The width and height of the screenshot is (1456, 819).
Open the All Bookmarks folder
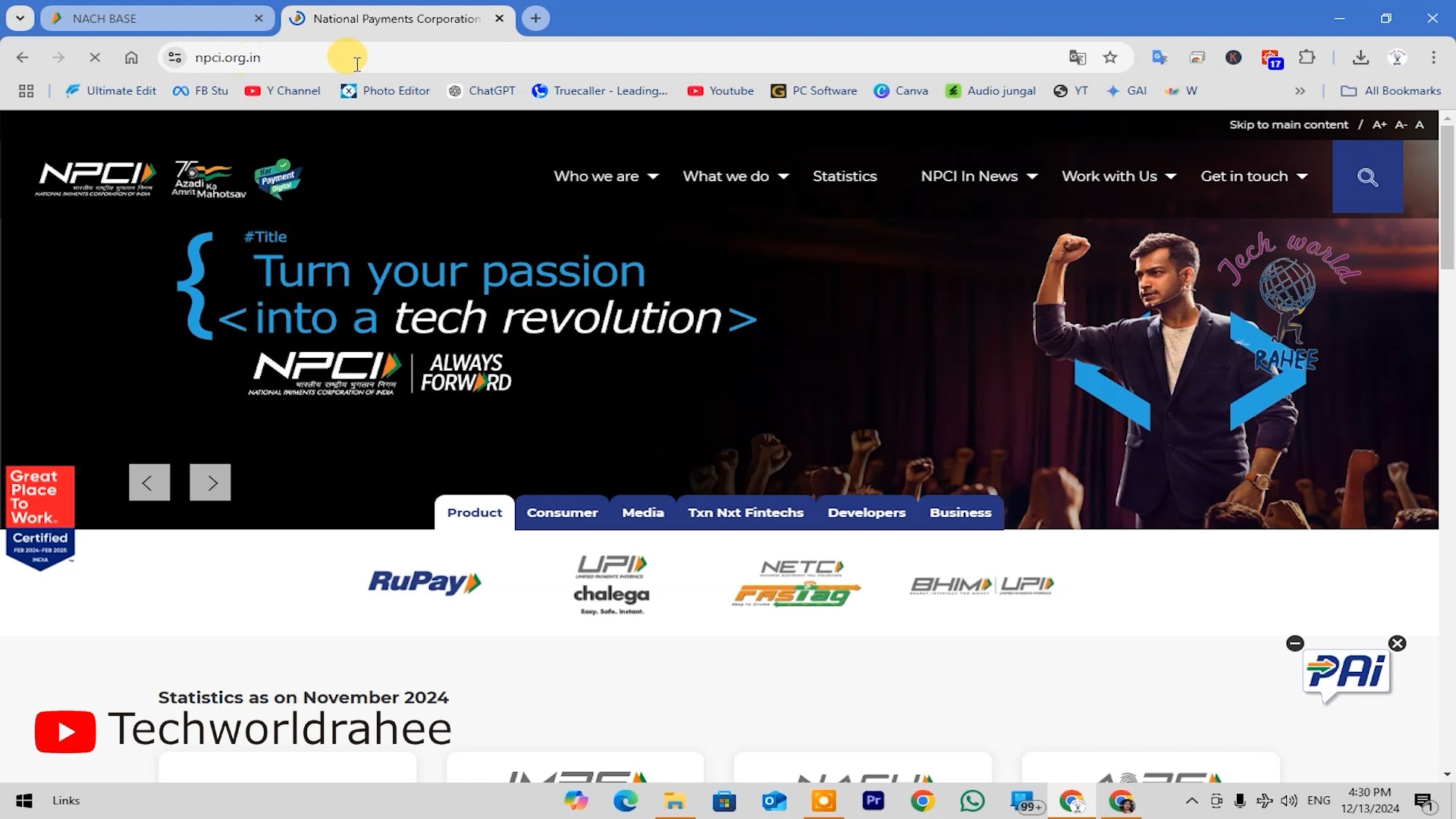[x=1391, y=91]
